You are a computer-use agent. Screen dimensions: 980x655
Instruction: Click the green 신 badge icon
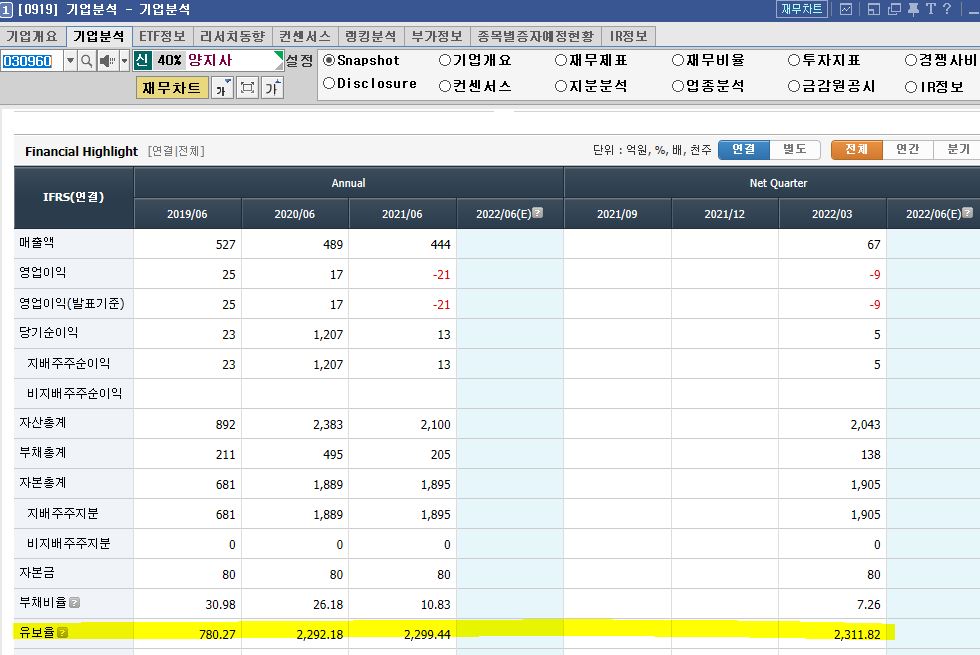[142, 60]
